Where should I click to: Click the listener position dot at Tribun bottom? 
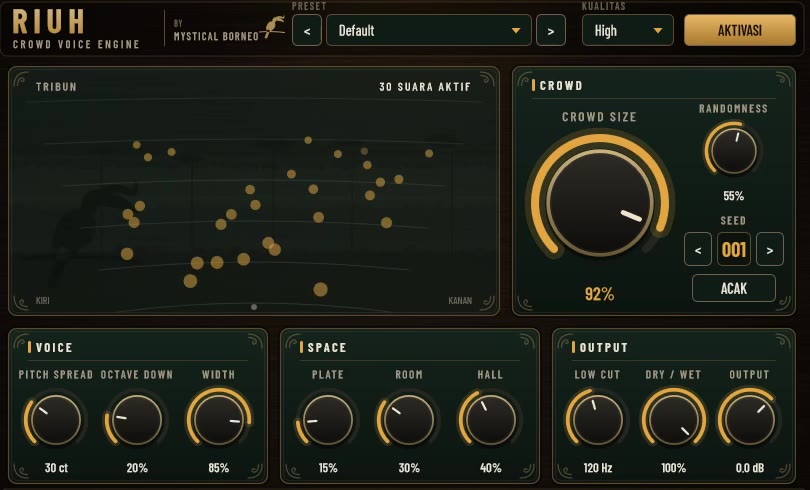pyautogui.click(x=254, y=307)
